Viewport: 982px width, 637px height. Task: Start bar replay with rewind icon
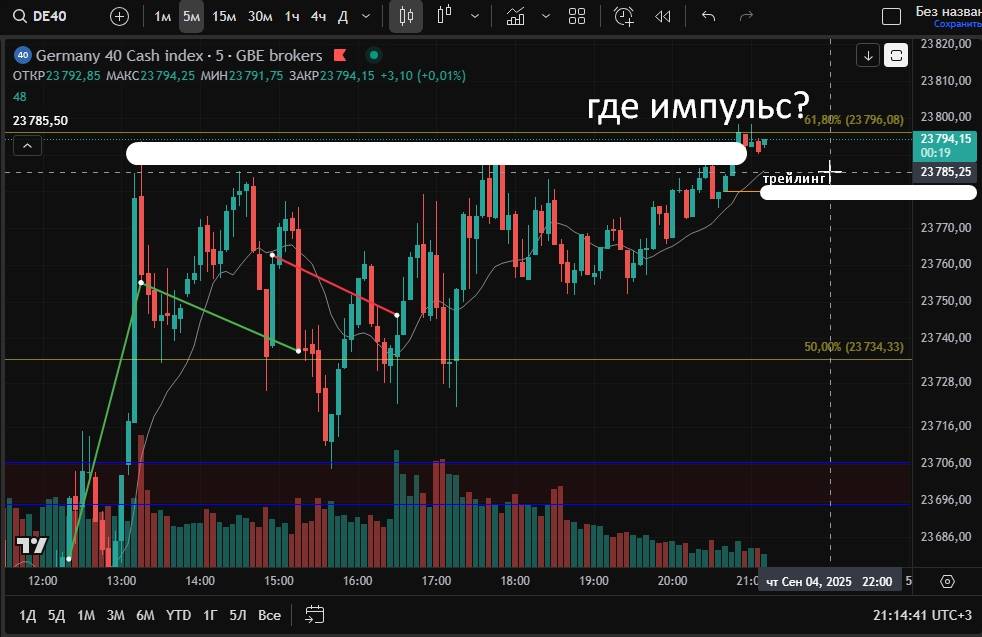(662, 16)
